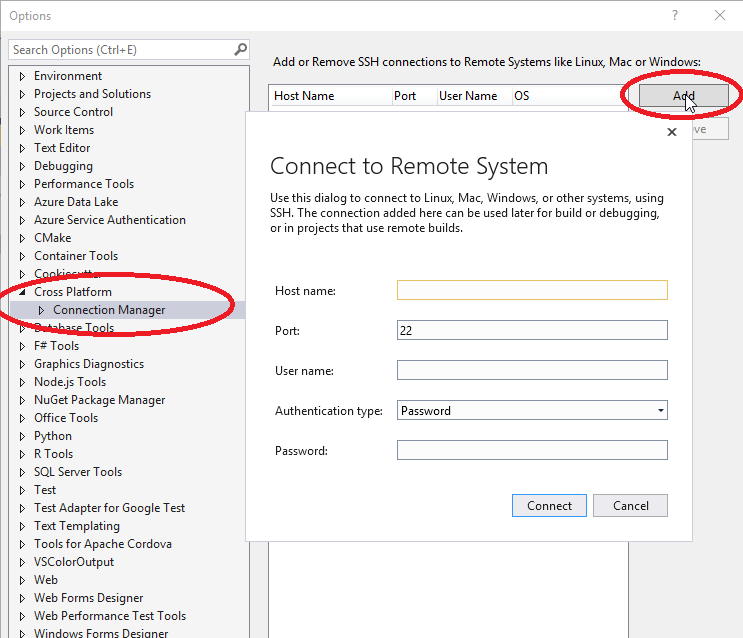
Task: Expand the Graphics Diagnostics node
Action: [x=22, y=365]
